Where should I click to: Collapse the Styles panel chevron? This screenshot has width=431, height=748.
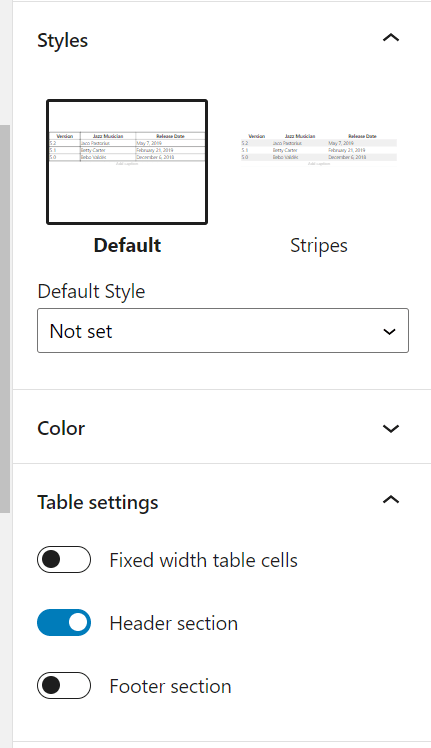(x=391, y=38)
